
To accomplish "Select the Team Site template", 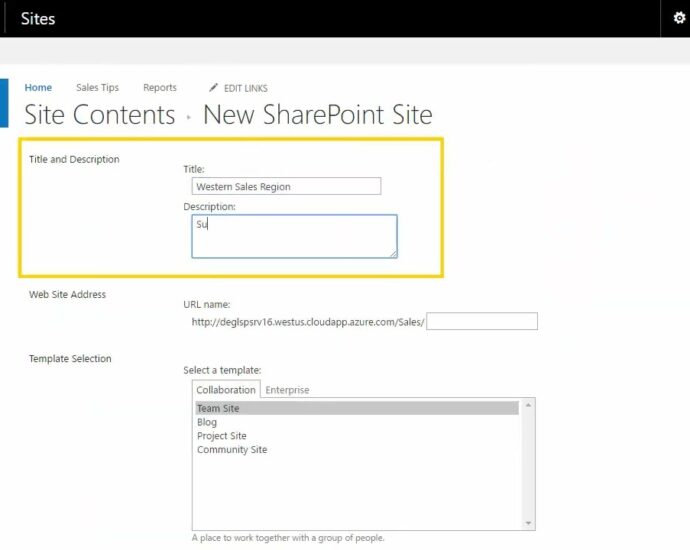I will [218, 408].
